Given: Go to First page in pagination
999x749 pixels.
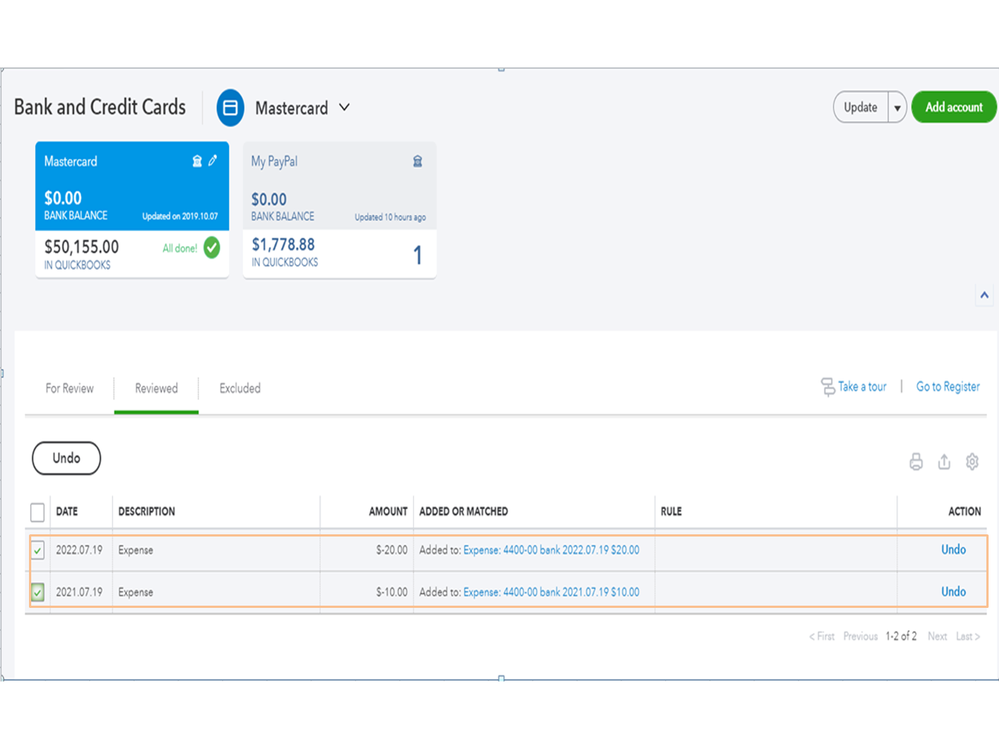Looking at the screenshot, I should click(x=822, y=636).
